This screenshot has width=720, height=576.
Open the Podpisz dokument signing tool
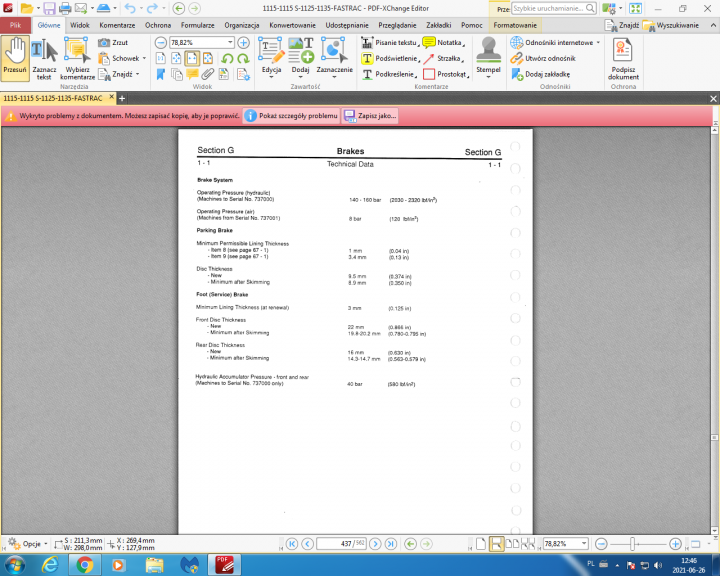(623, 59)
